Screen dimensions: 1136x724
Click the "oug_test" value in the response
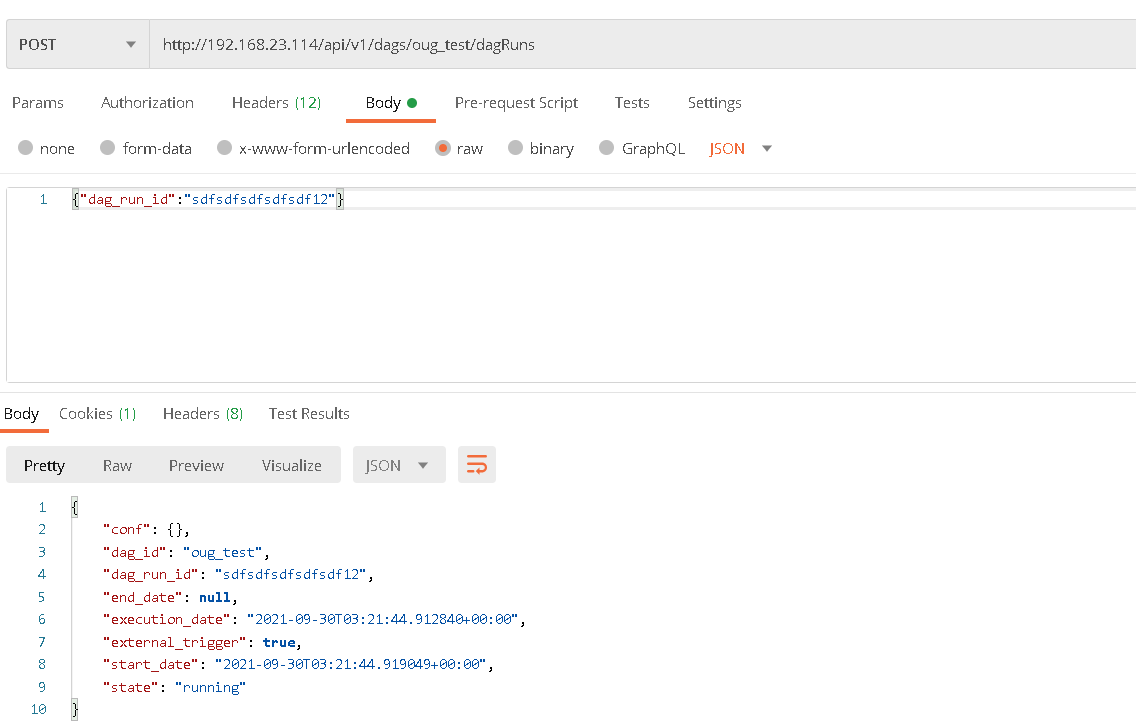click(222, 552)
